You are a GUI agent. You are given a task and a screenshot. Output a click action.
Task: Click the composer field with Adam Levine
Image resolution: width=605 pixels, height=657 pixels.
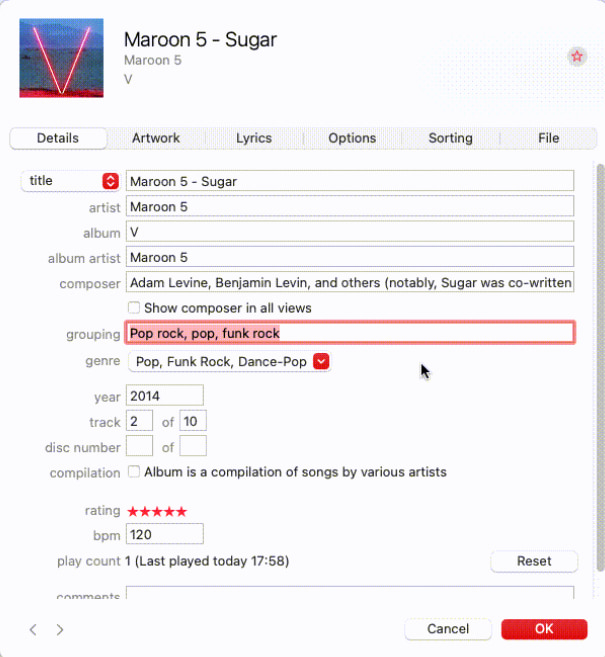pyautogui.click(x=350, y=282)
